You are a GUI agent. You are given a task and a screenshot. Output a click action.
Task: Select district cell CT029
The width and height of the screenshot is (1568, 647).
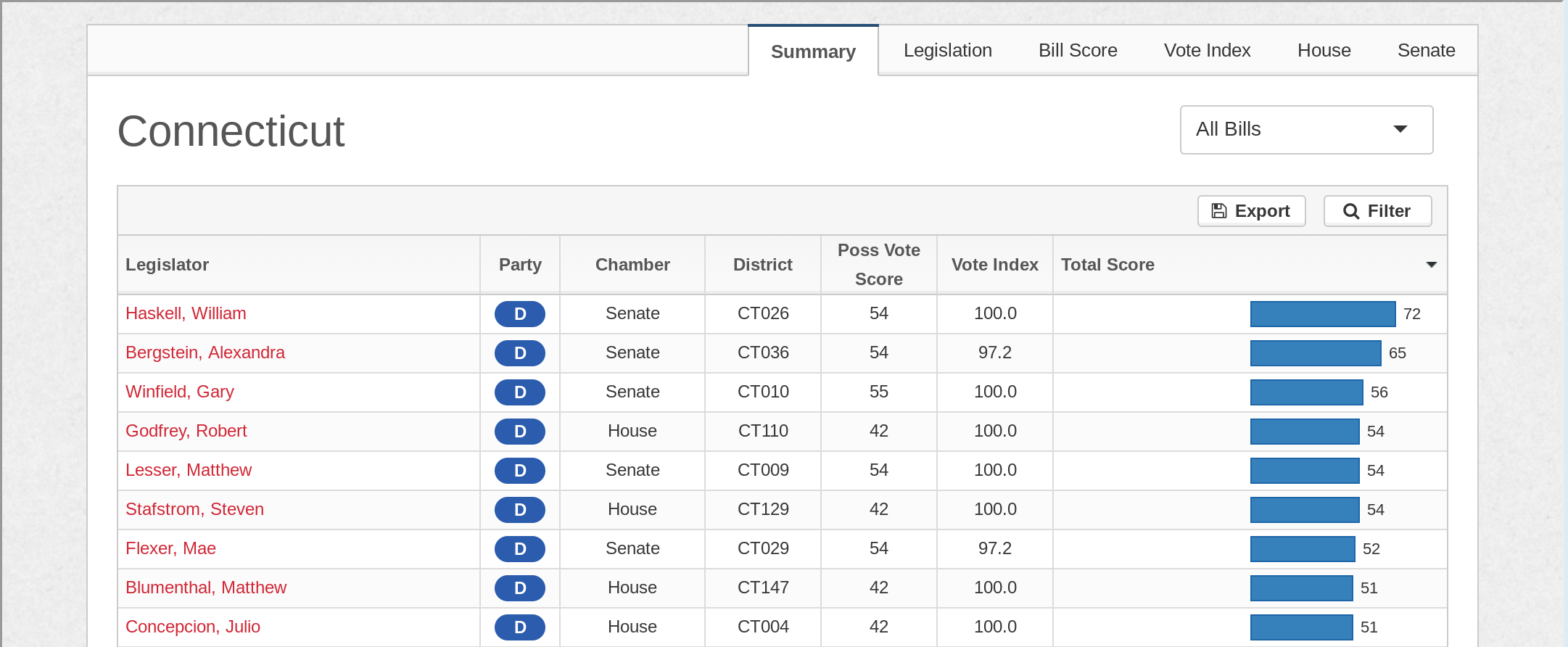(x=763, y=548)
